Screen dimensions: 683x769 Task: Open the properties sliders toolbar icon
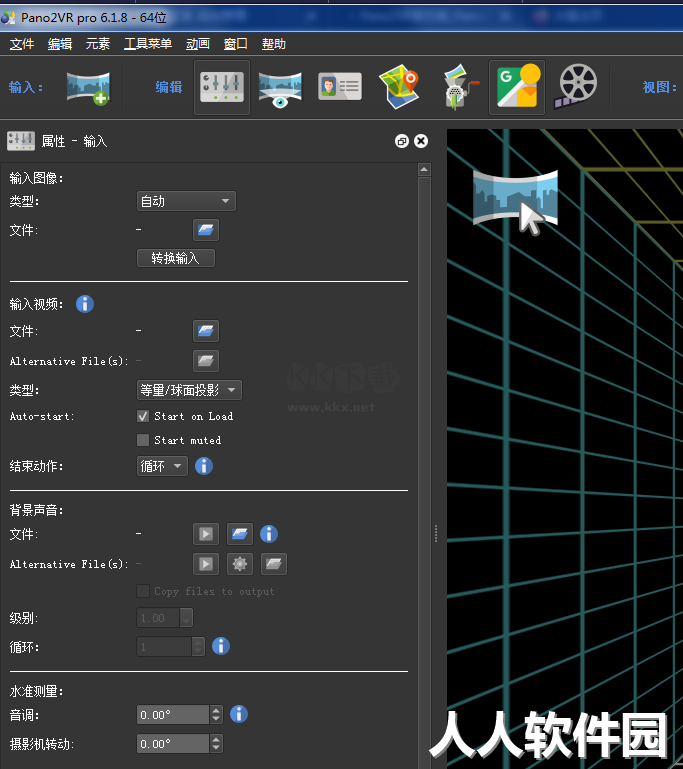pos(222,87)
